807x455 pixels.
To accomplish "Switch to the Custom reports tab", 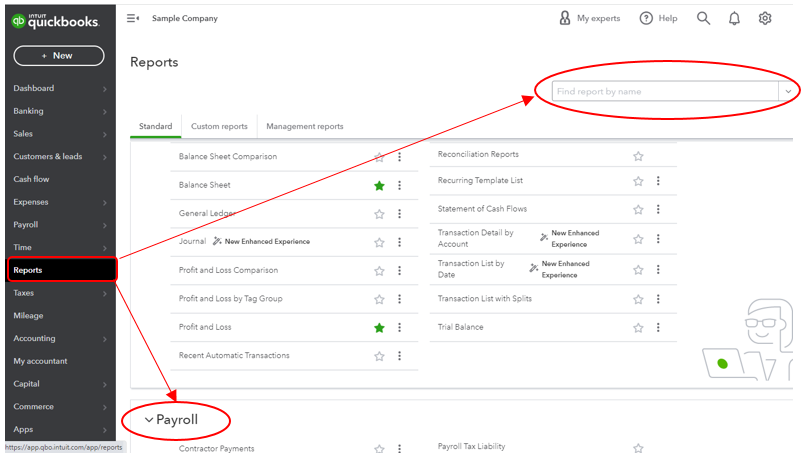I will pyautogui.click(x=219, y=127).
